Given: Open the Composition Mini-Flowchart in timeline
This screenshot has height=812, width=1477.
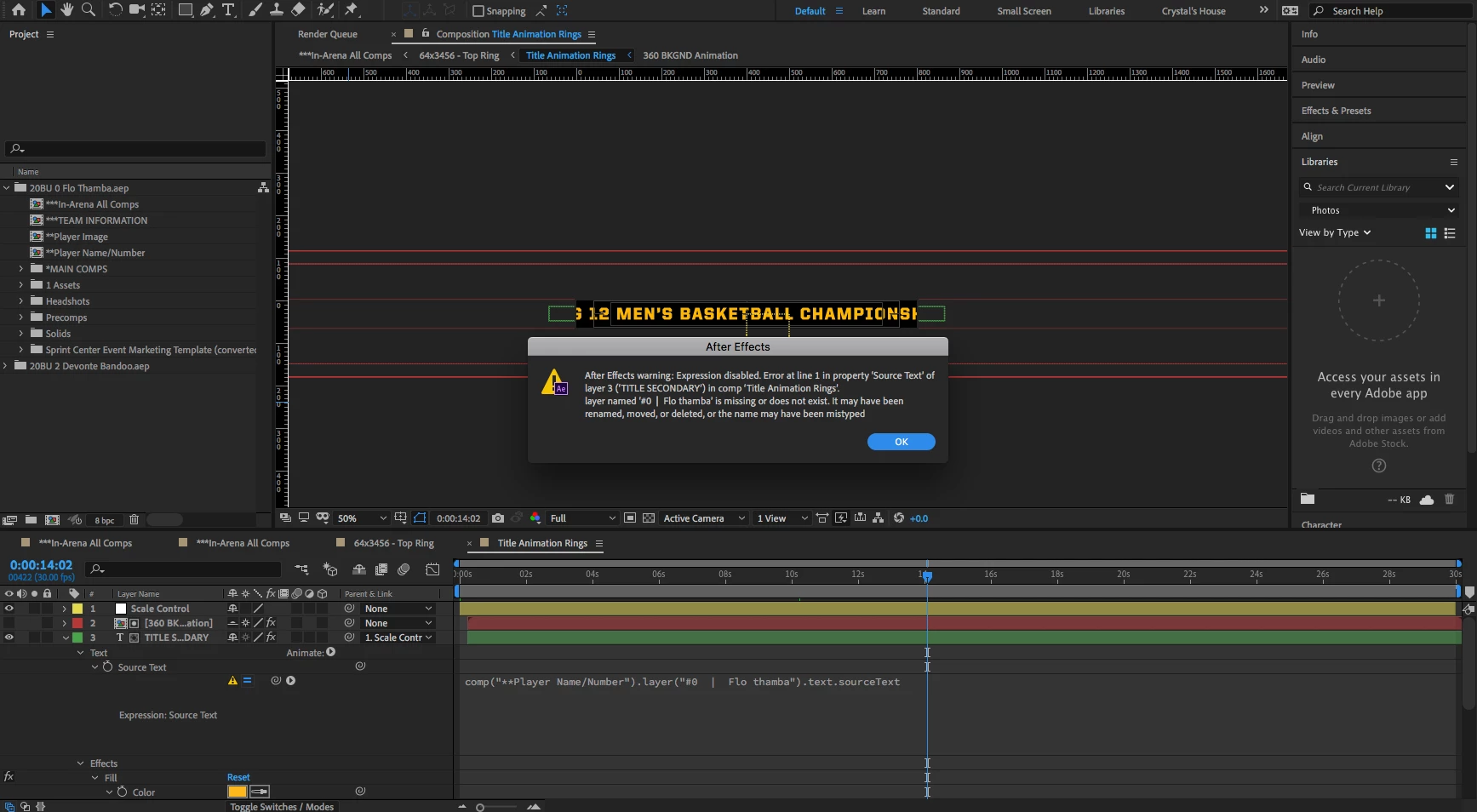Looking at the screenshot, I should click(x=301, y=569).
